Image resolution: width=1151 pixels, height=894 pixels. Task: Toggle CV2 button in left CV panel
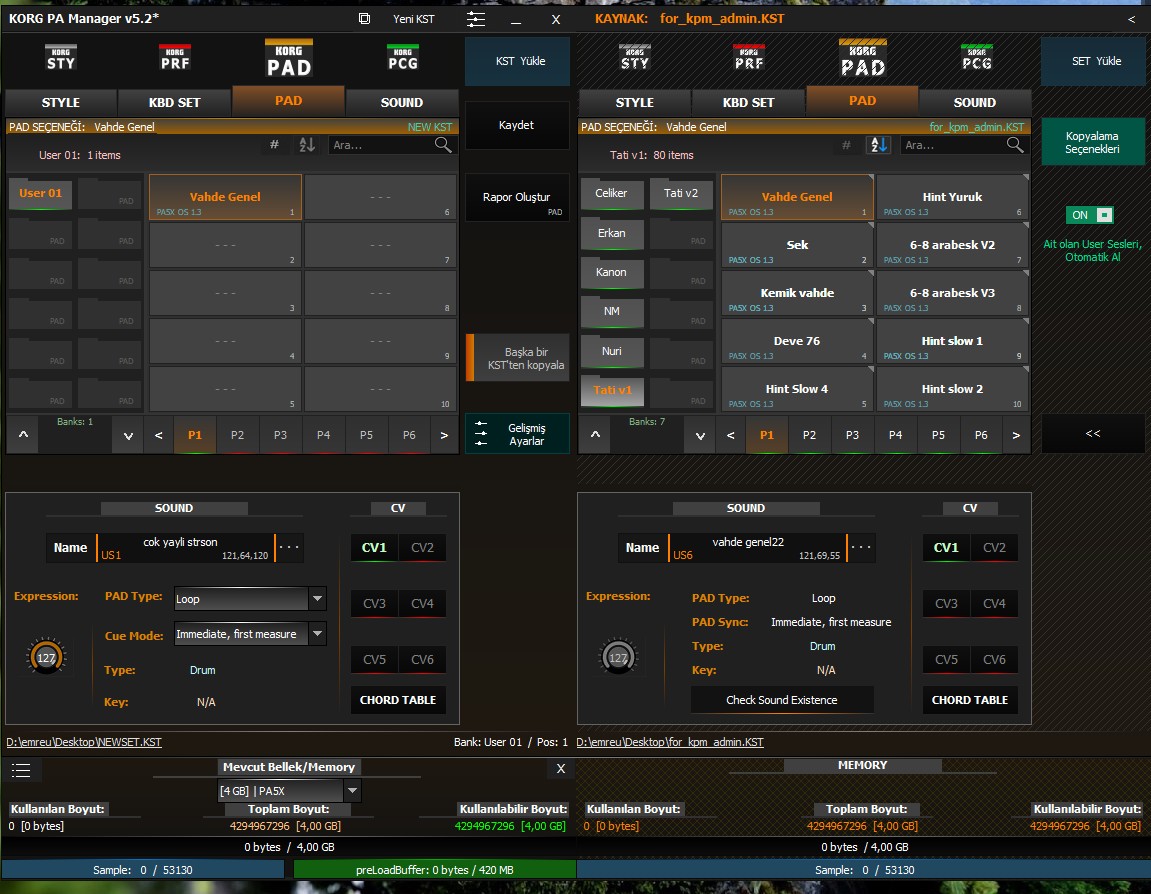coord(422,548)
